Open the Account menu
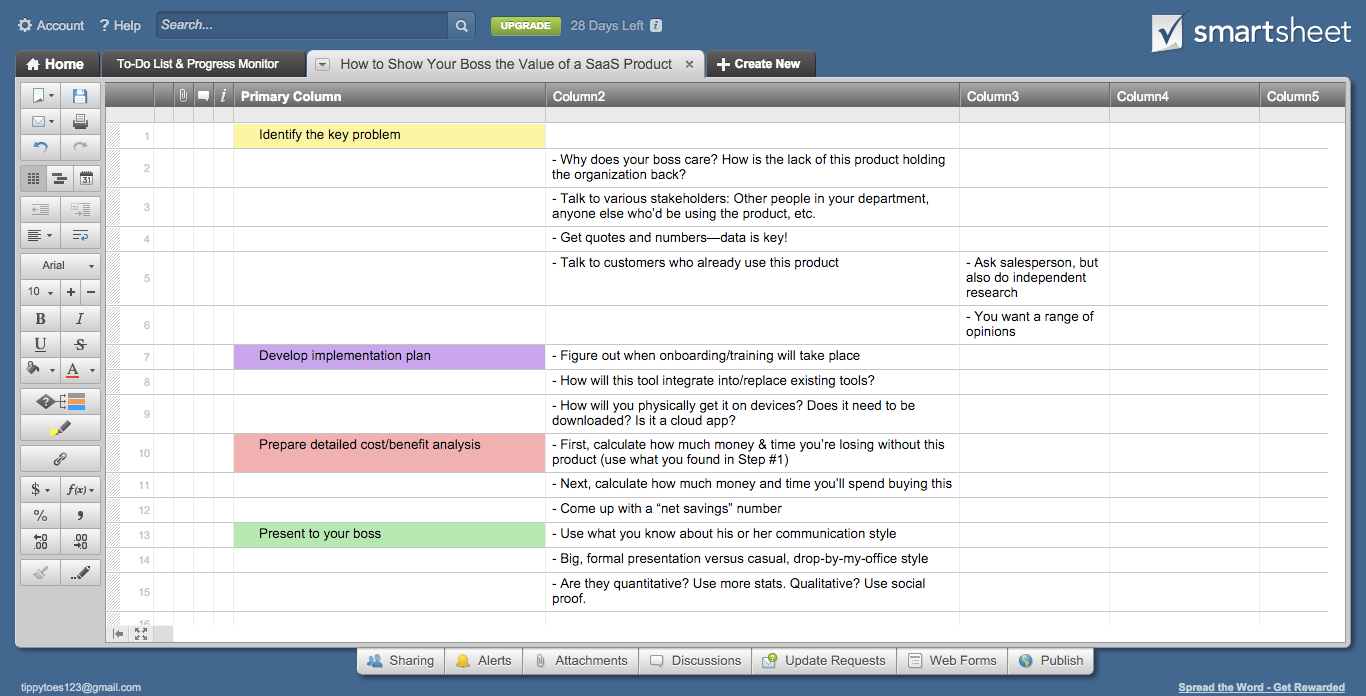Image resolution: width=1366 pixels, height=696 pixels. click(x=51, y=25)
